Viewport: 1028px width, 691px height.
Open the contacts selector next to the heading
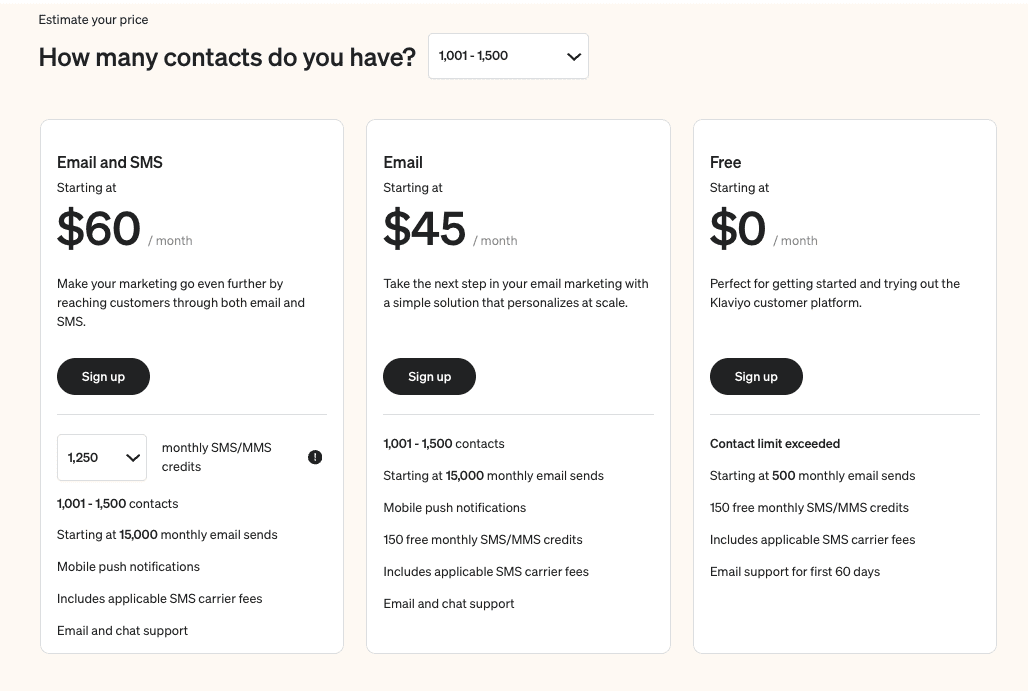click(508, 57)
